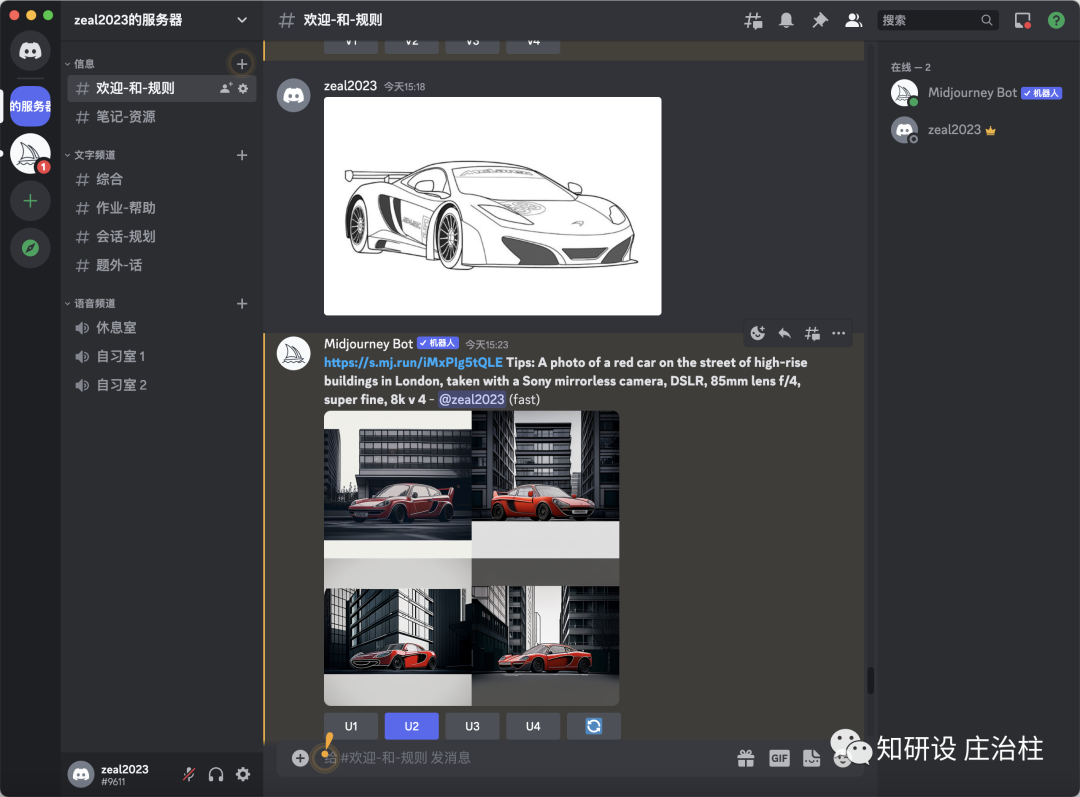Screen dimensions: 1080x797
Task: Click the search field in header
Action: [937, 21]
